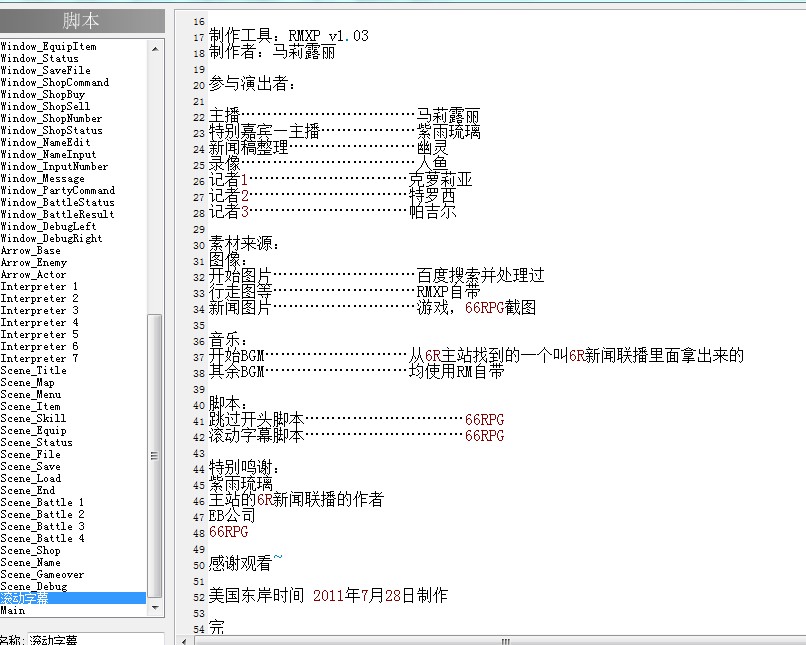Open Interpreter 7 script
Image resolution: width=806 pixels, height=645 pixels.
click(40, 358)
